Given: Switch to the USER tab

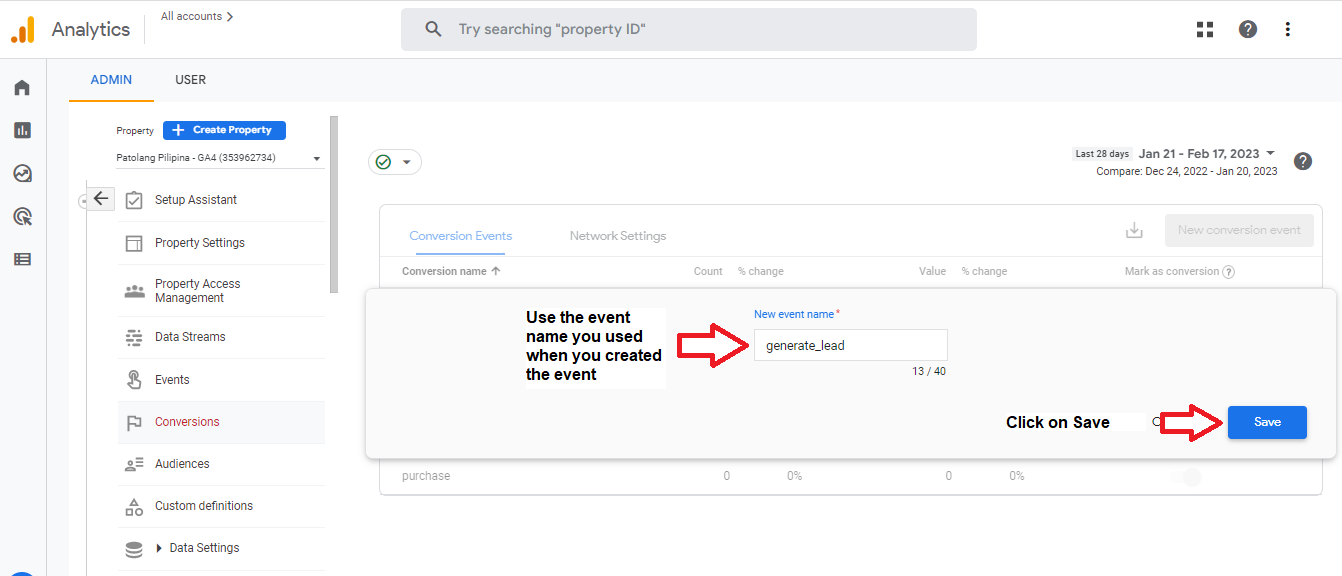Looking at the screenshot, I should pyautogui.click(x=191, y=80).
